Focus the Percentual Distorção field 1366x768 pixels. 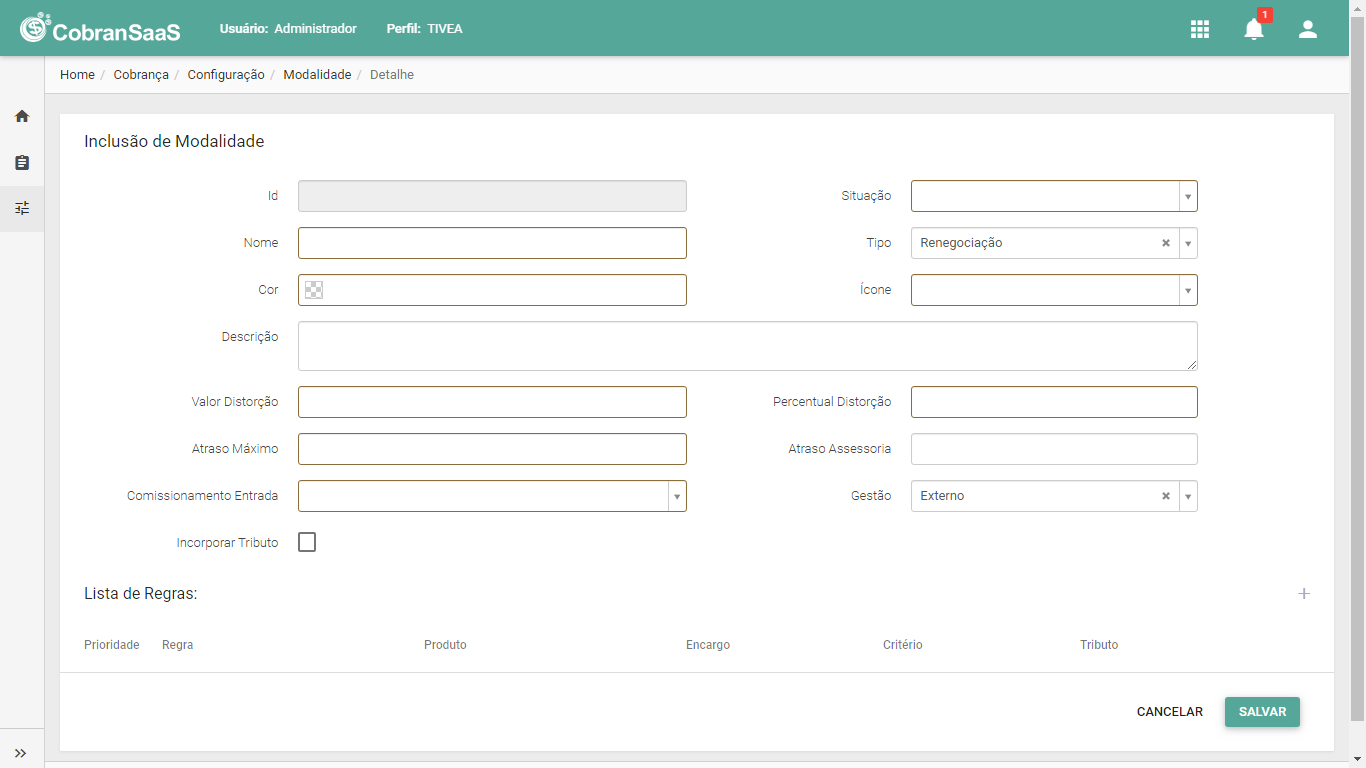point(1054,402)
